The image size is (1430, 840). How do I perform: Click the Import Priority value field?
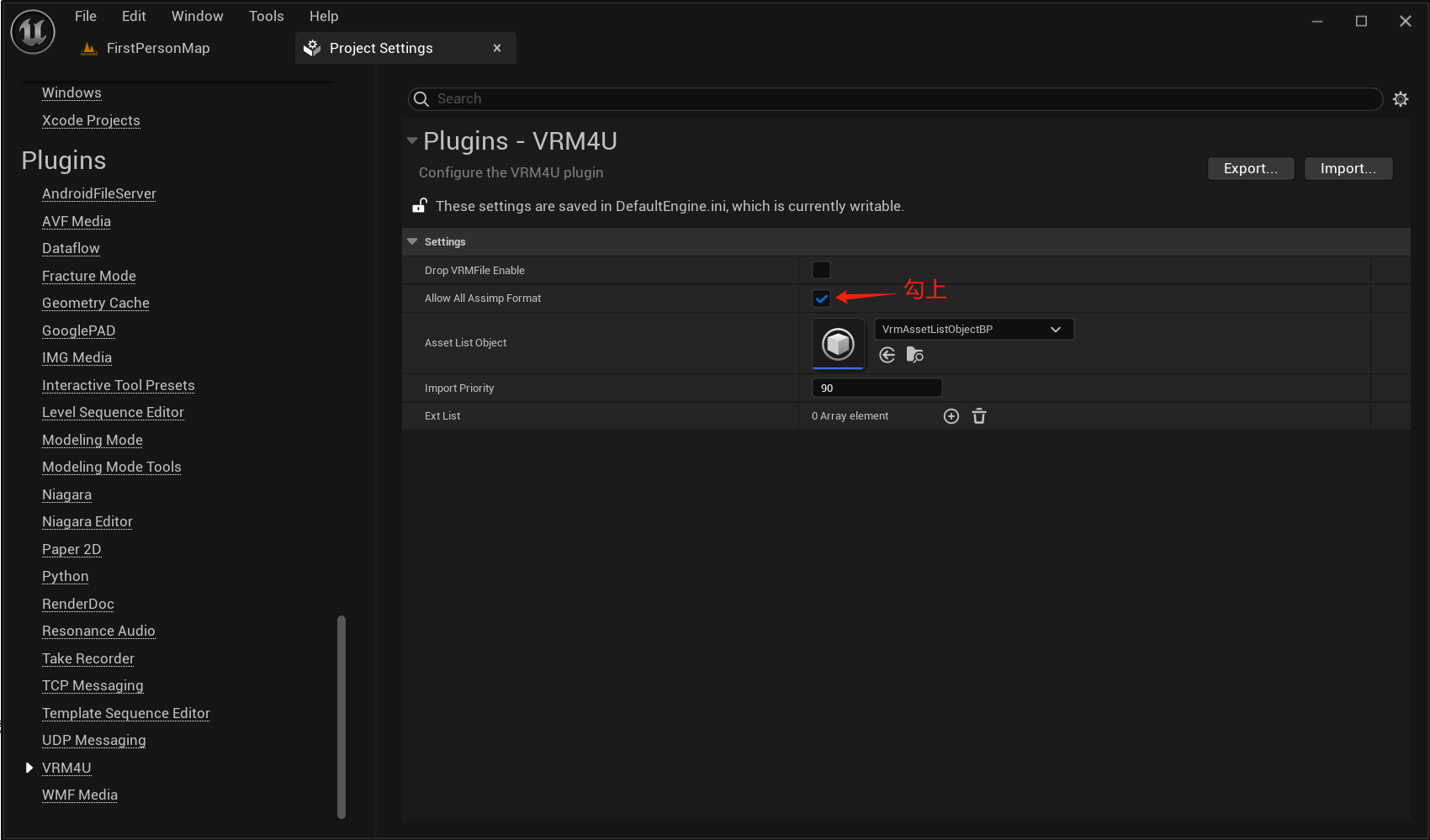click(877, 388)
